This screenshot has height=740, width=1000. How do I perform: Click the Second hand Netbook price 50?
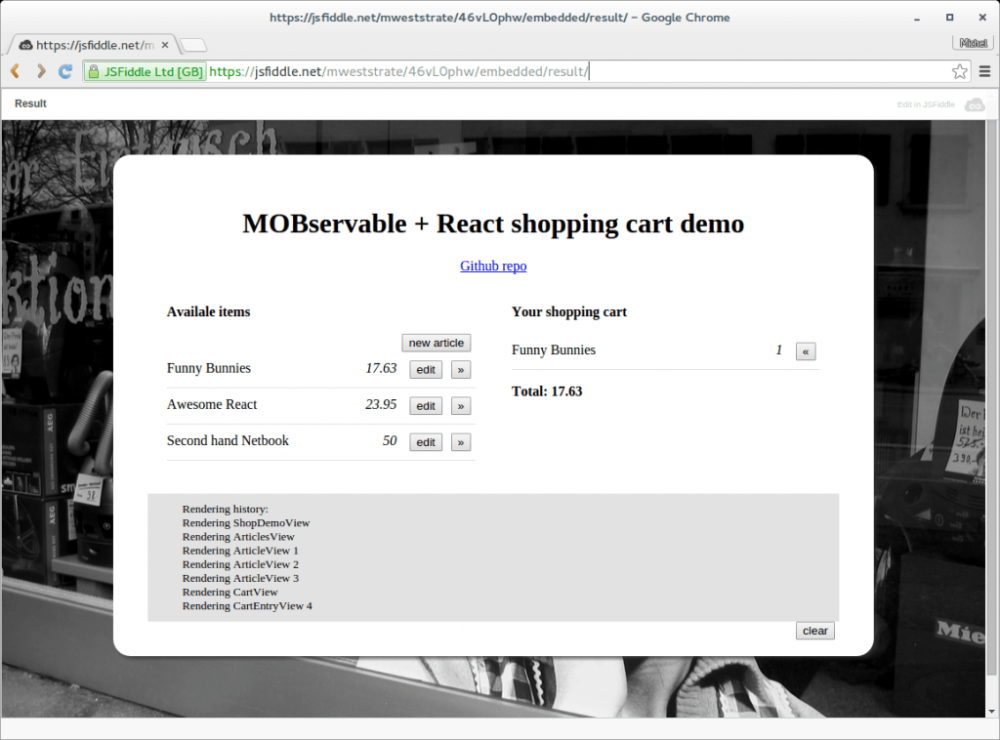click(x=390, y=441)
